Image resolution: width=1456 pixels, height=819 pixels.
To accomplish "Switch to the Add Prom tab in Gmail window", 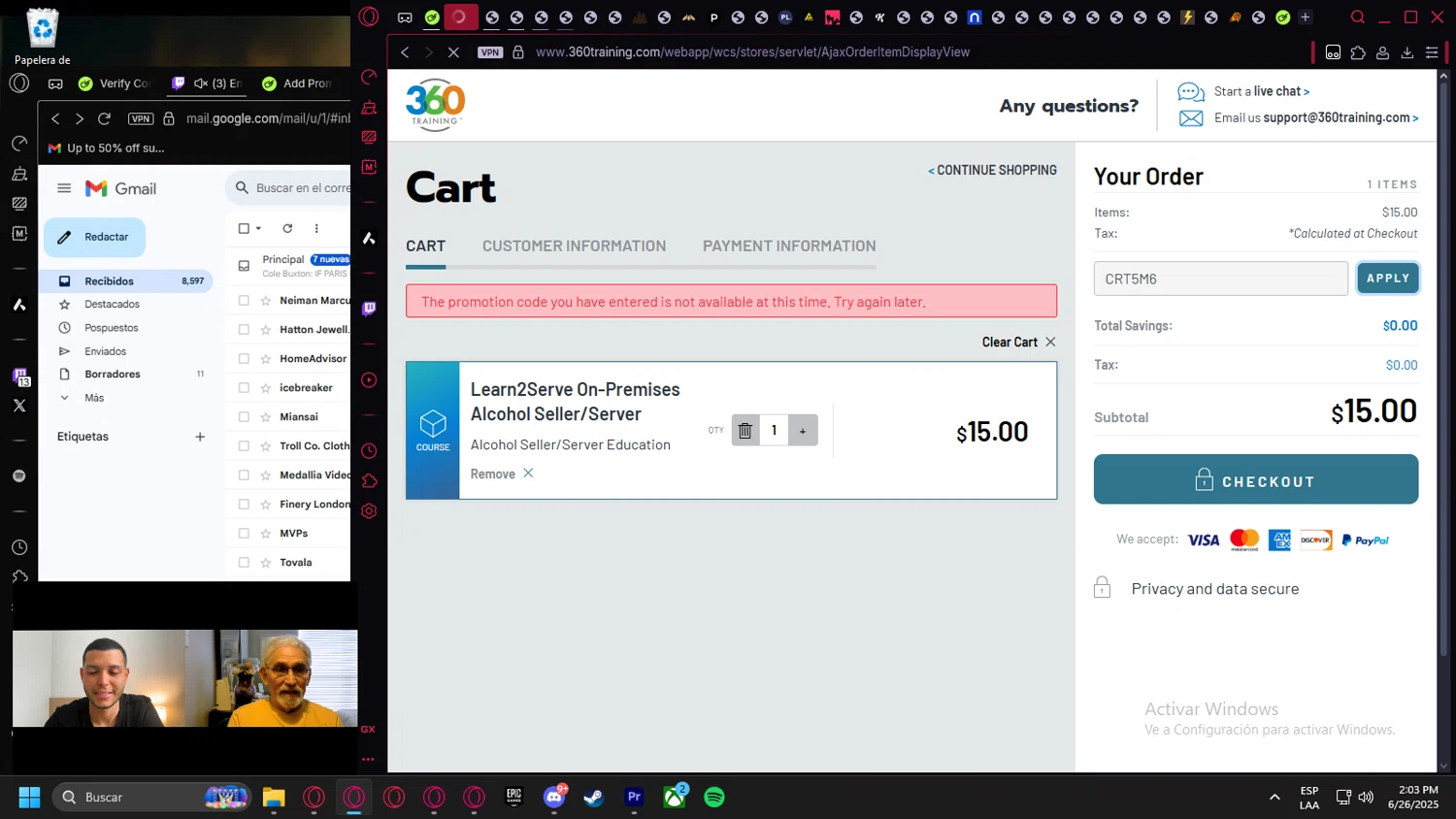I will pos(297,83).
